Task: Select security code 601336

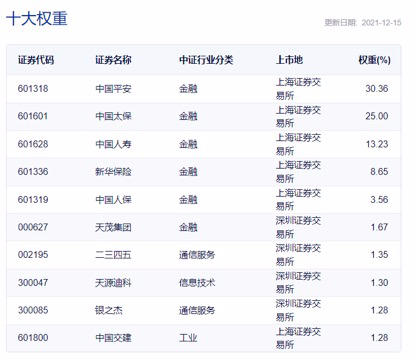Action: tap(33, 172)
